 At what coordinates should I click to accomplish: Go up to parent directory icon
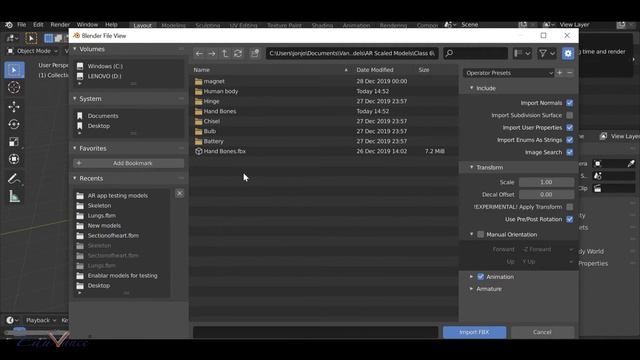[225, 53]
